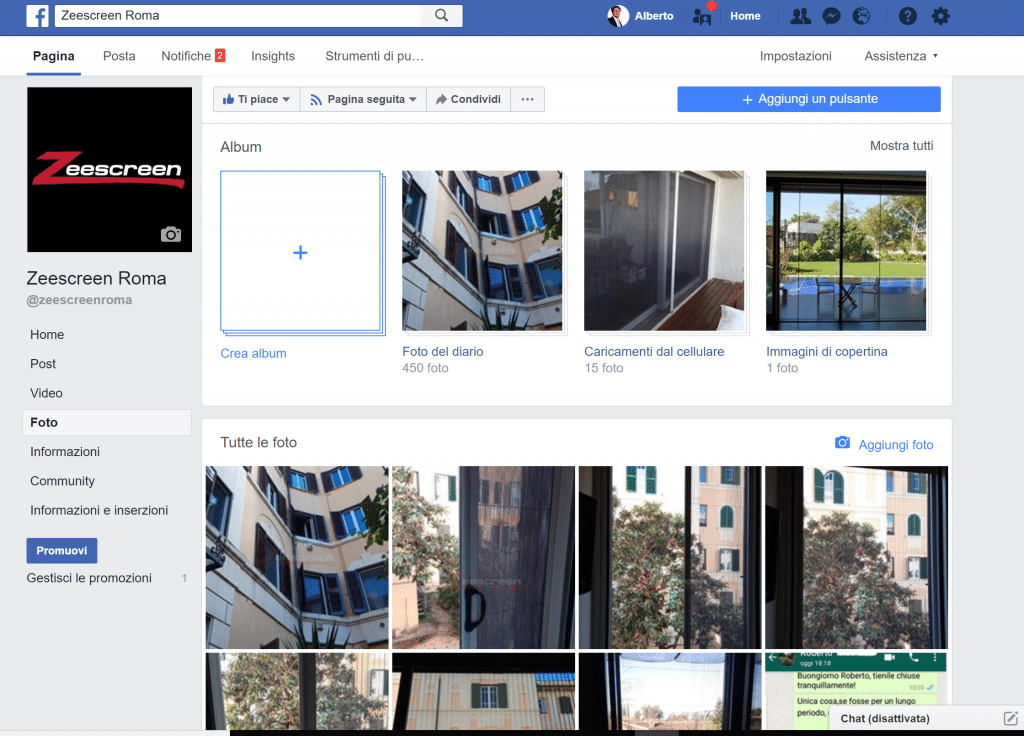The height and width of the screenshot is (736, 1024).
Task: Click the Promuovi button
Action: (61, 551)
